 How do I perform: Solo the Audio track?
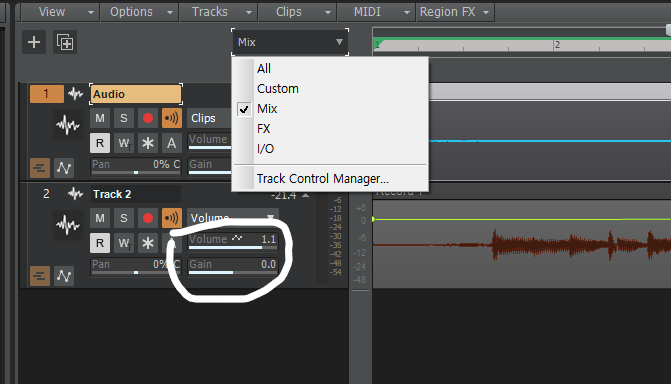[124, 118]
